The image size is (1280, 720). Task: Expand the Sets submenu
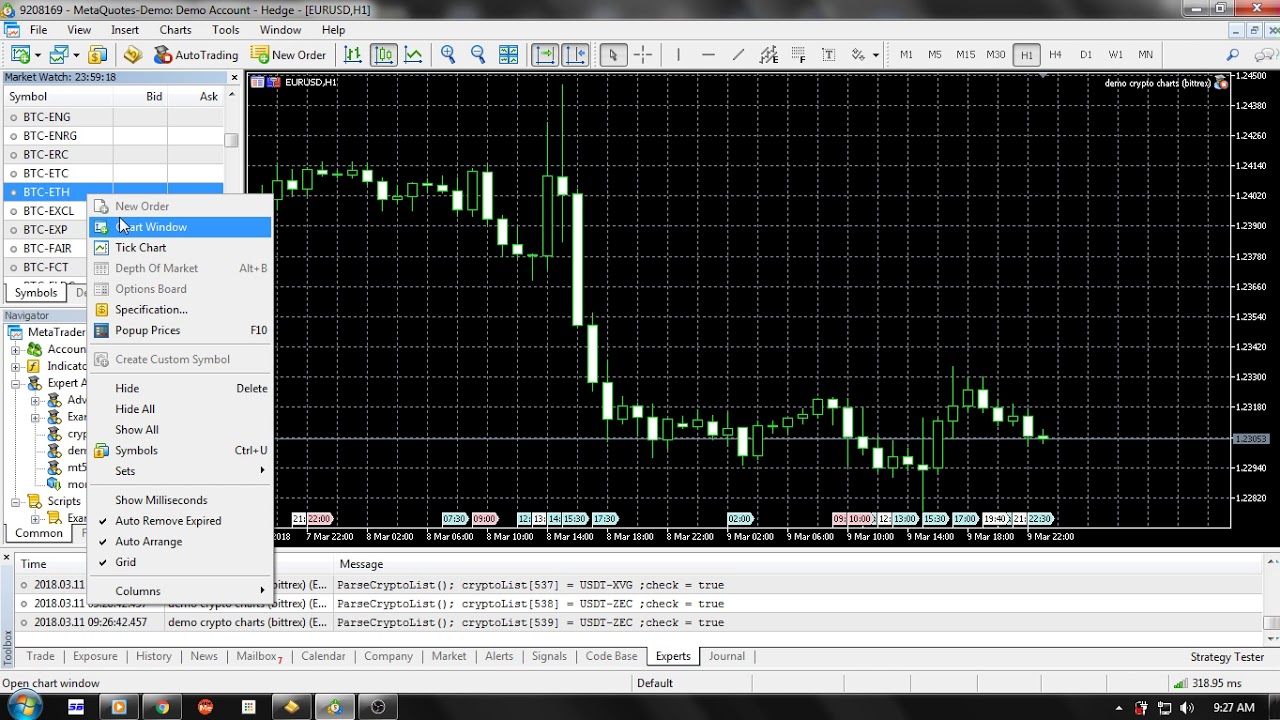coord(180,471)
